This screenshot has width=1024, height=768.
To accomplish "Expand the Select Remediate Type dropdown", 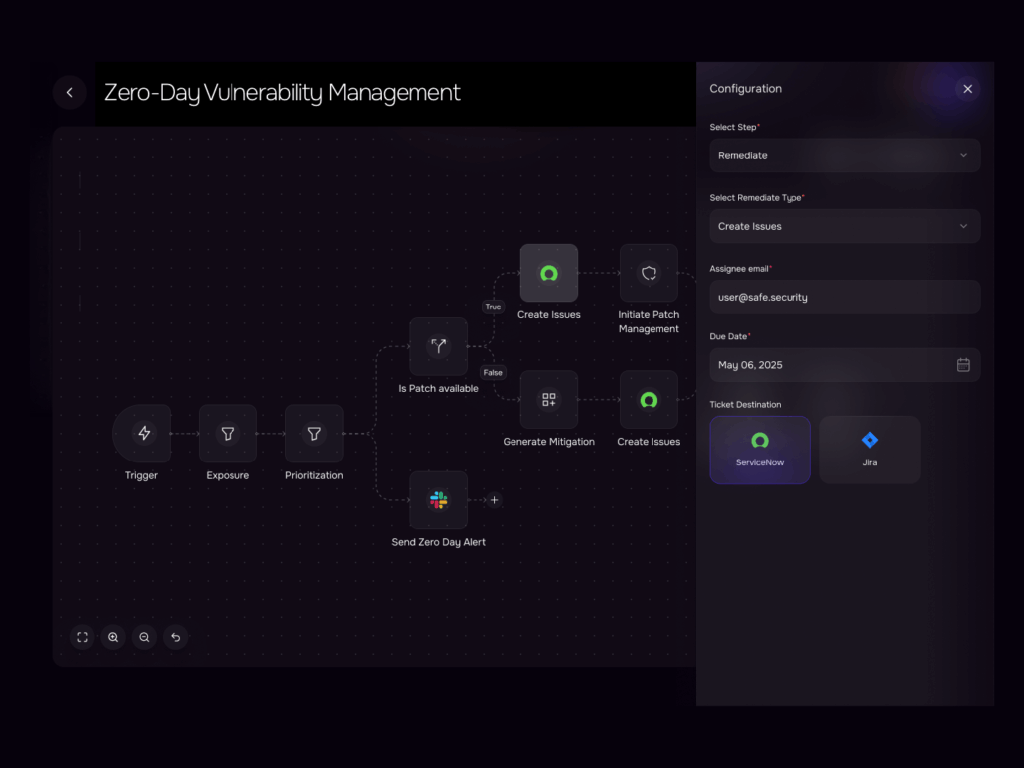I will point(844,226).
